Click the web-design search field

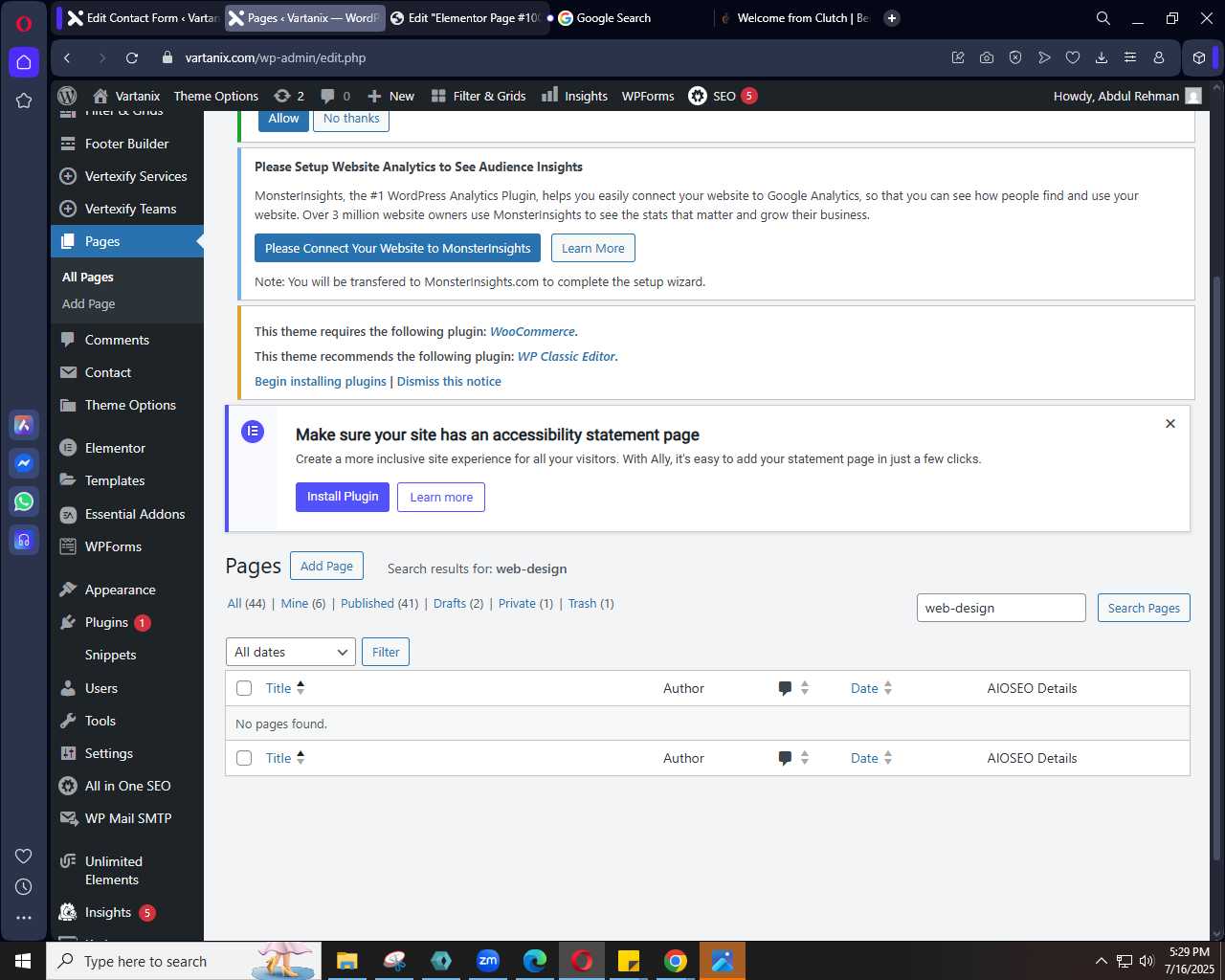(1001, 608)
